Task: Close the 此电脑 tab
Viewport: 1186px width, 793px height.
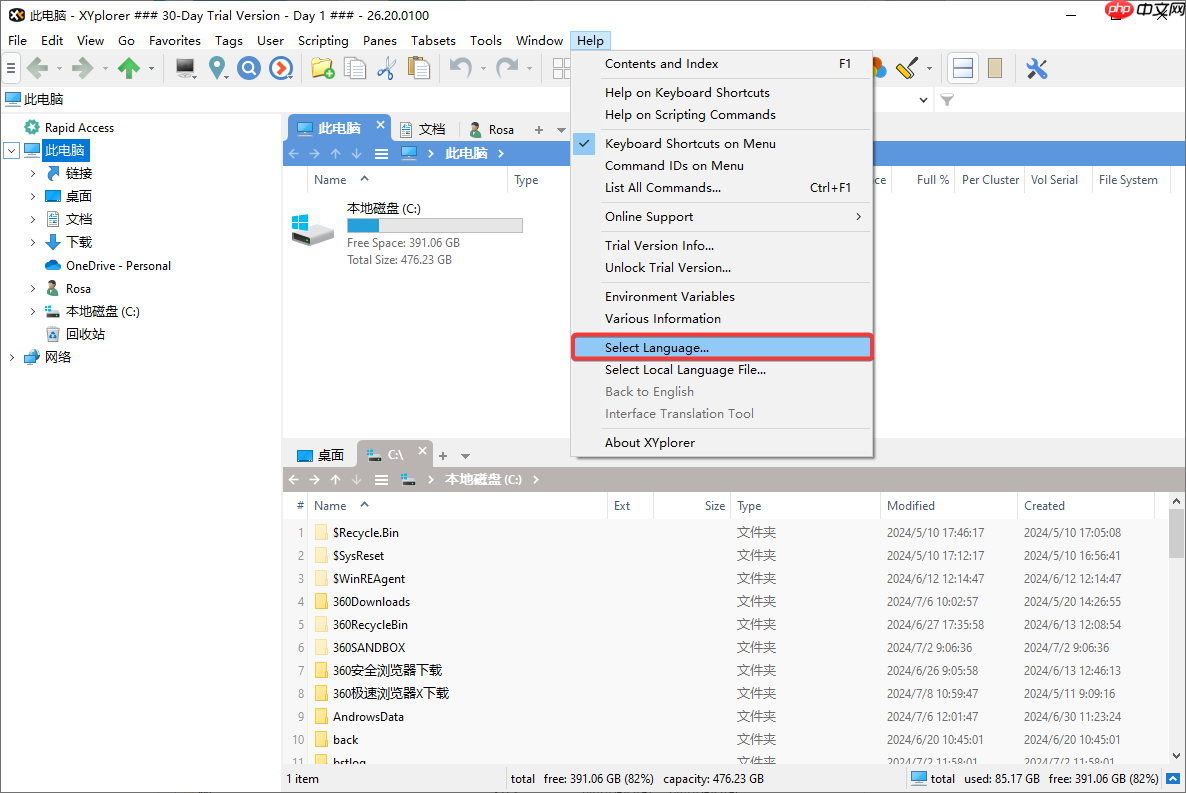Action: 380,125
